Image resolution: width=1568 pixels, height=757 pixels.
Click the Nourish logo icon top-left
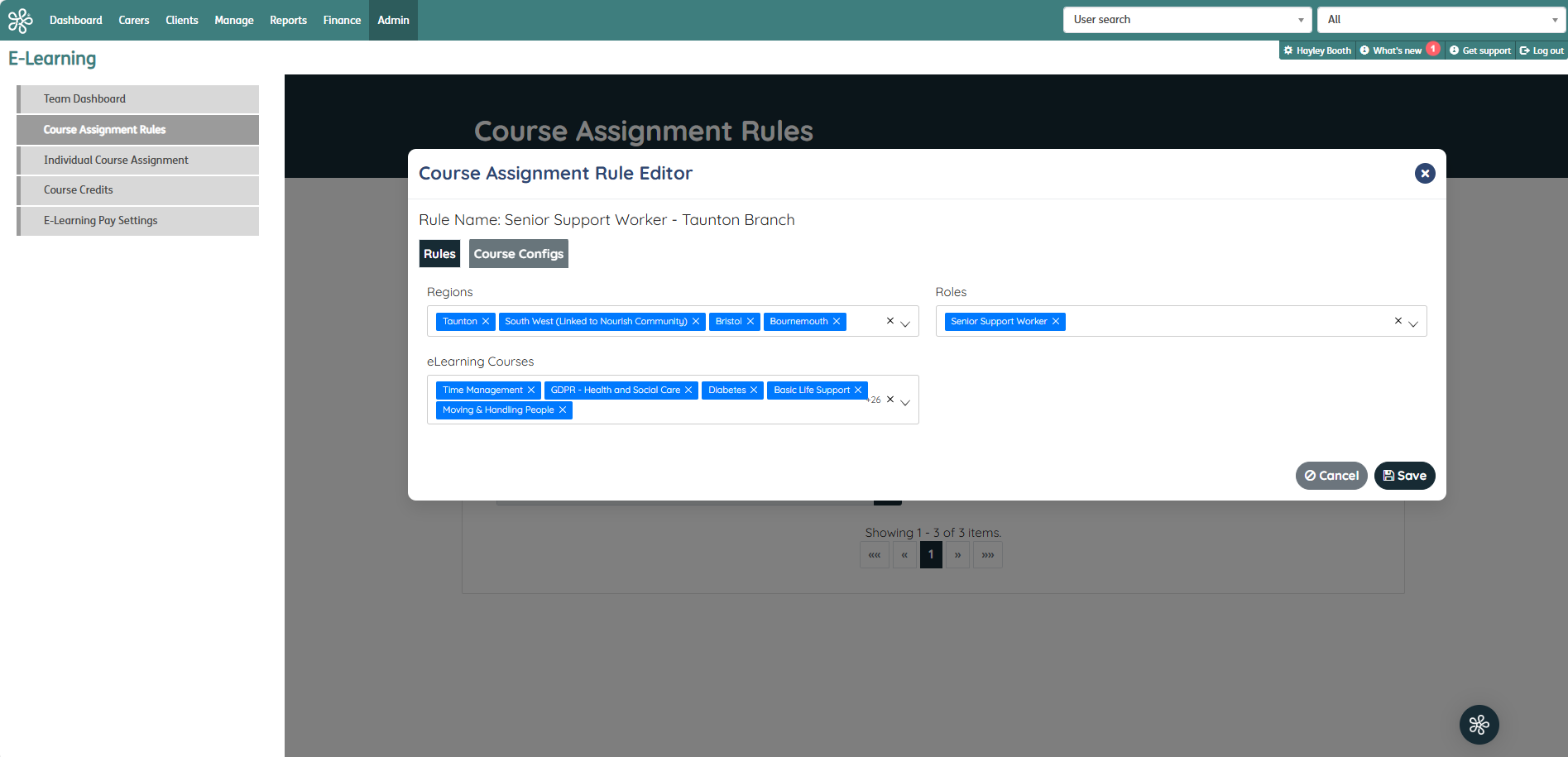[20, 20]
